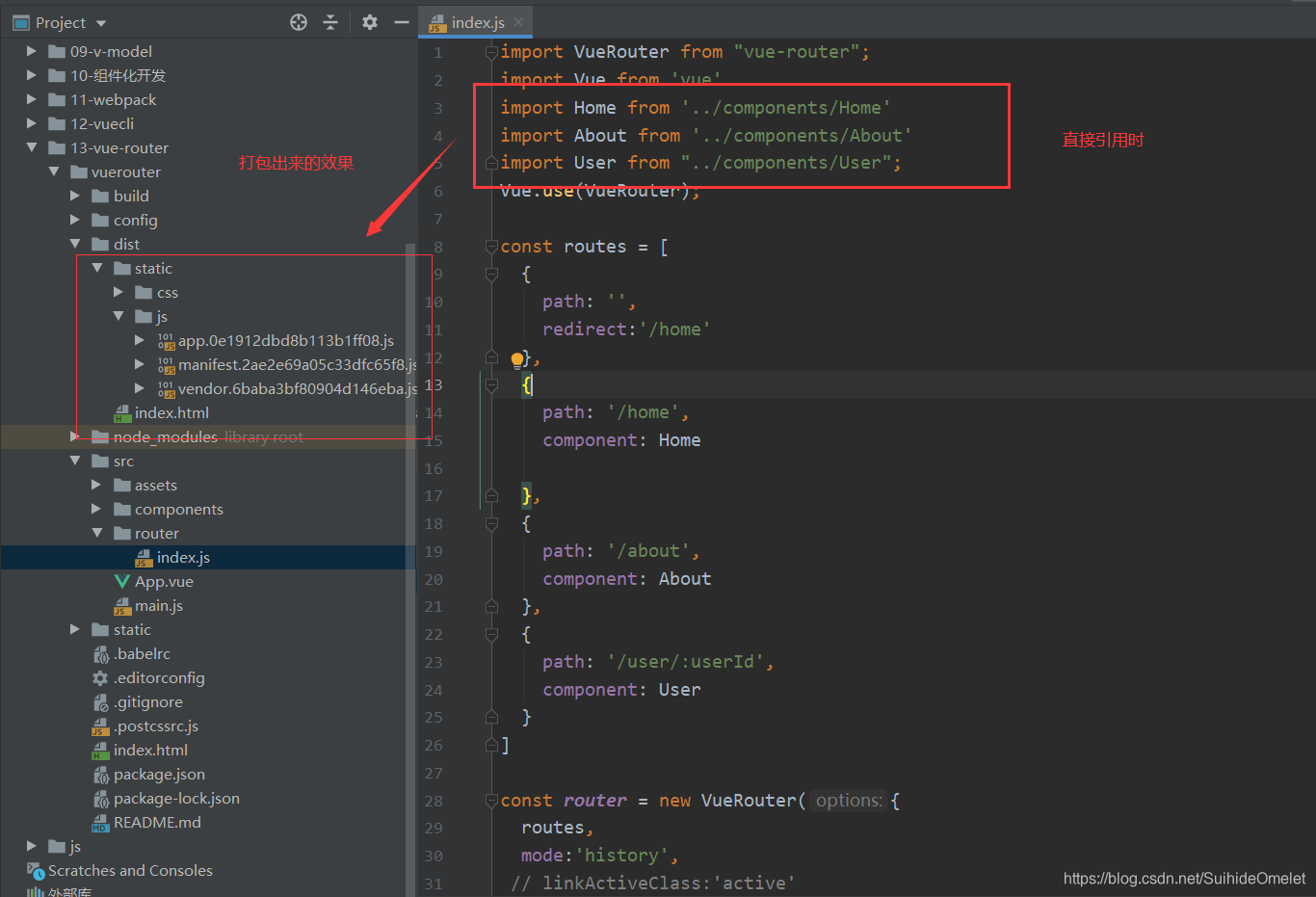Click the collapse all icon in Project toolbar
Image resolution: width=1316 pixels, height=897 pixels.
330,22
